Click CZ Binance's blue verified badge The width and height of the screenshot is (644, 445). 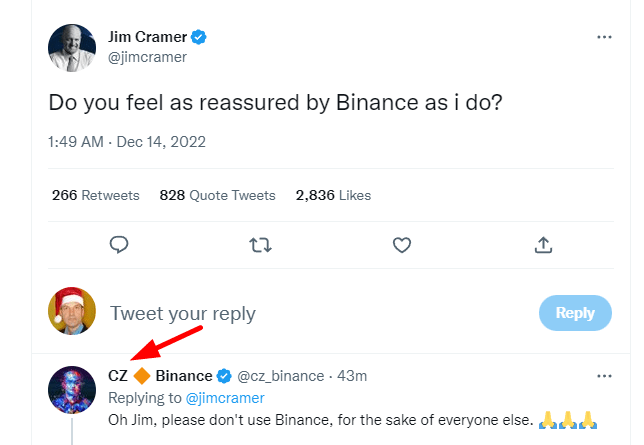click(224, 376)
